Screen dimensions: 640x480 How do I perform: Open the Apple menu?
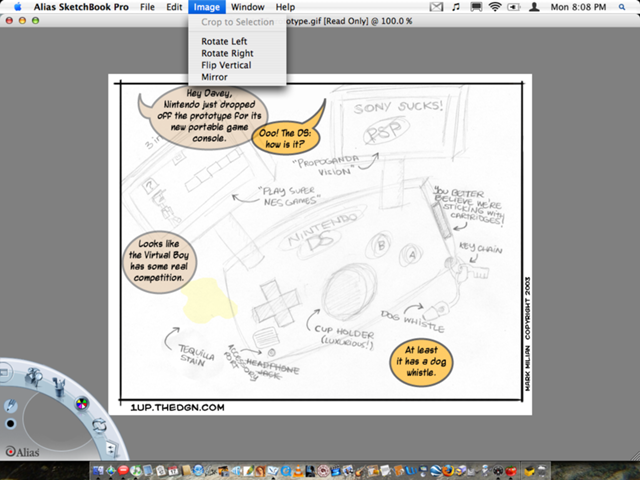coord(17,7)
